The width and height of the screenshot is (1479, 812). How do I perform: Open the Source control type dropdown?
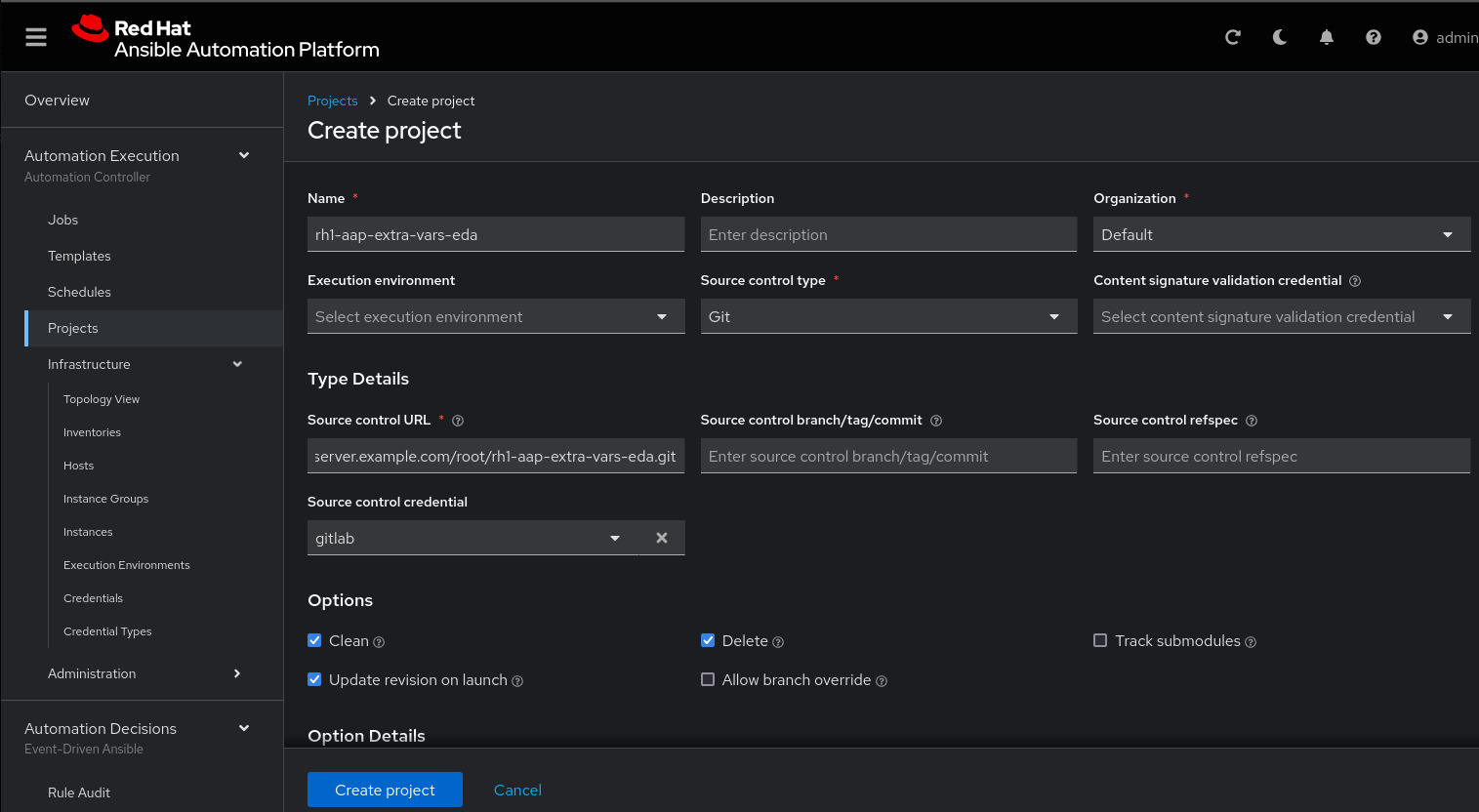(x=888, y=316)
